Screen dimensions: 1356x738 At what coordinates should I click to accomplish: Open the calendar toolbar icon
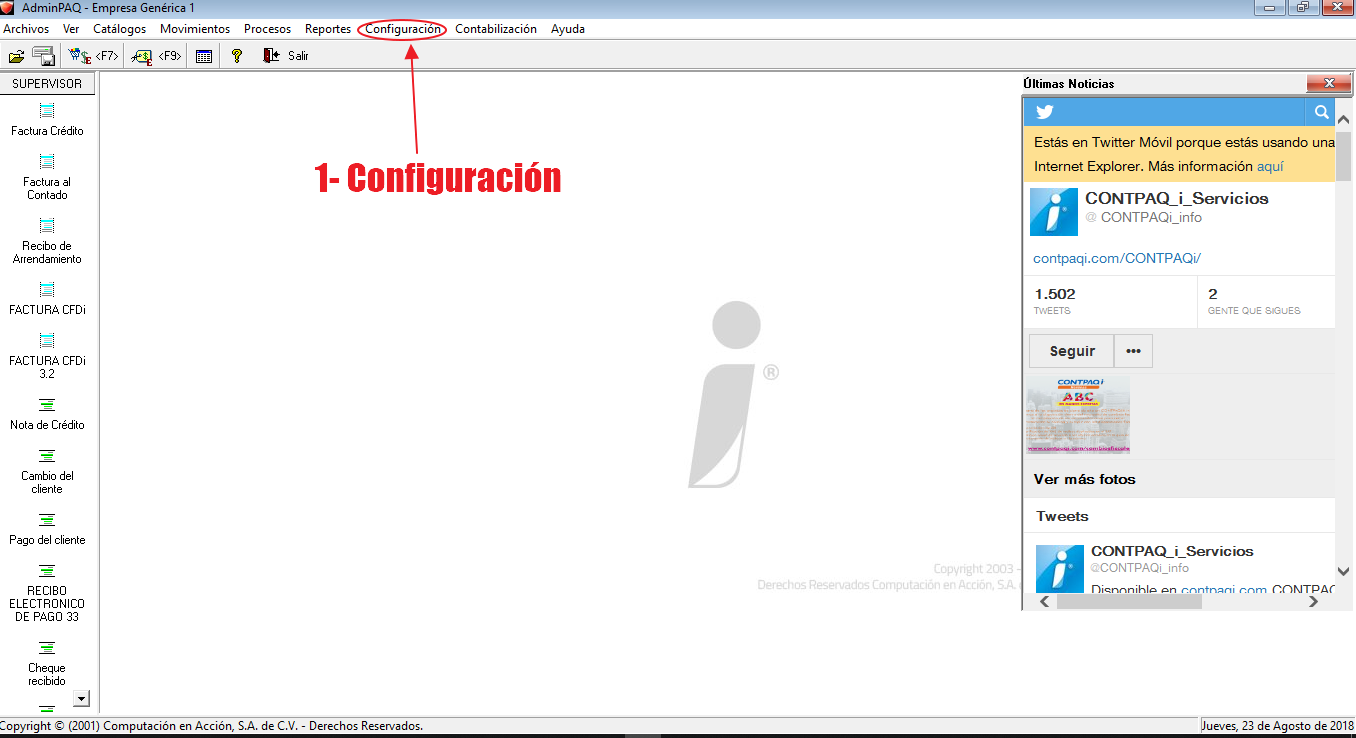tap(204, 56)
